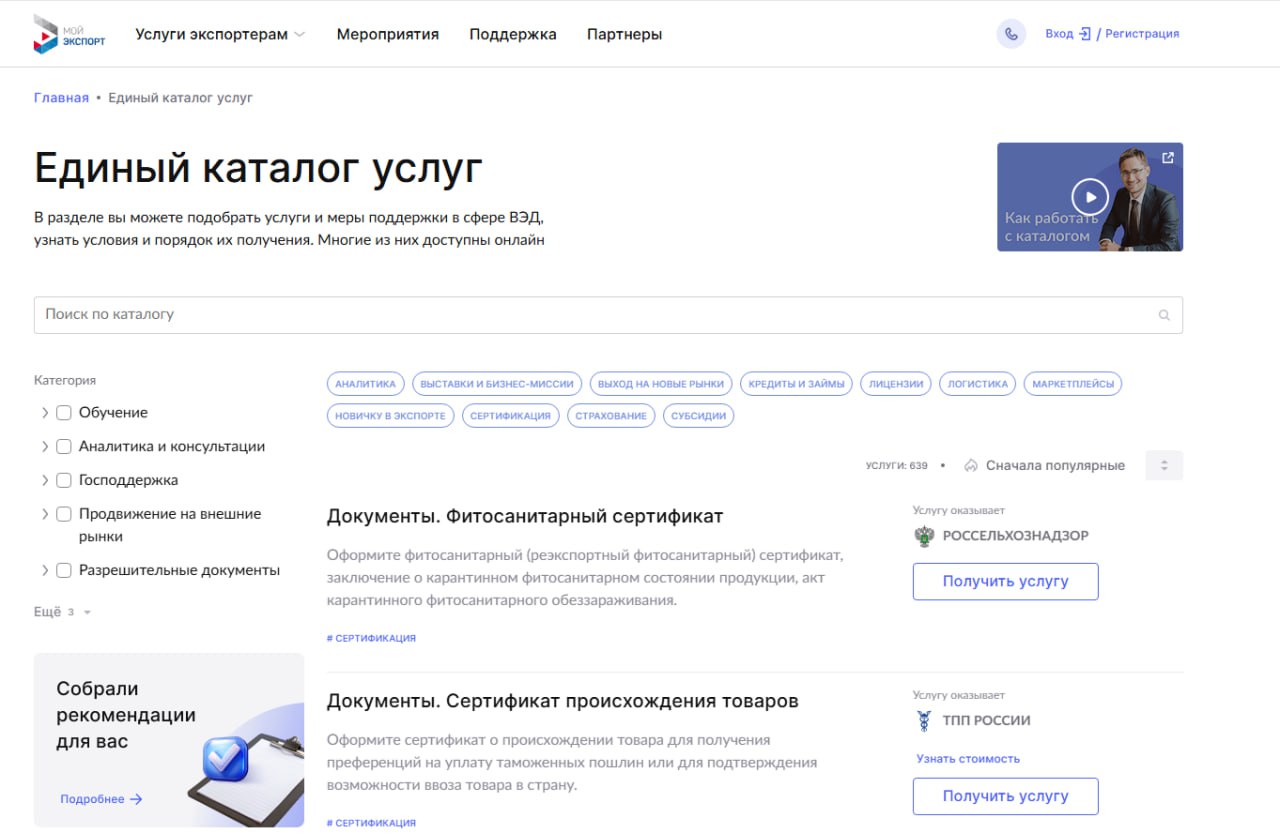Click the search magnifier icon
Screen dimensions: 1280x833
1164,315
